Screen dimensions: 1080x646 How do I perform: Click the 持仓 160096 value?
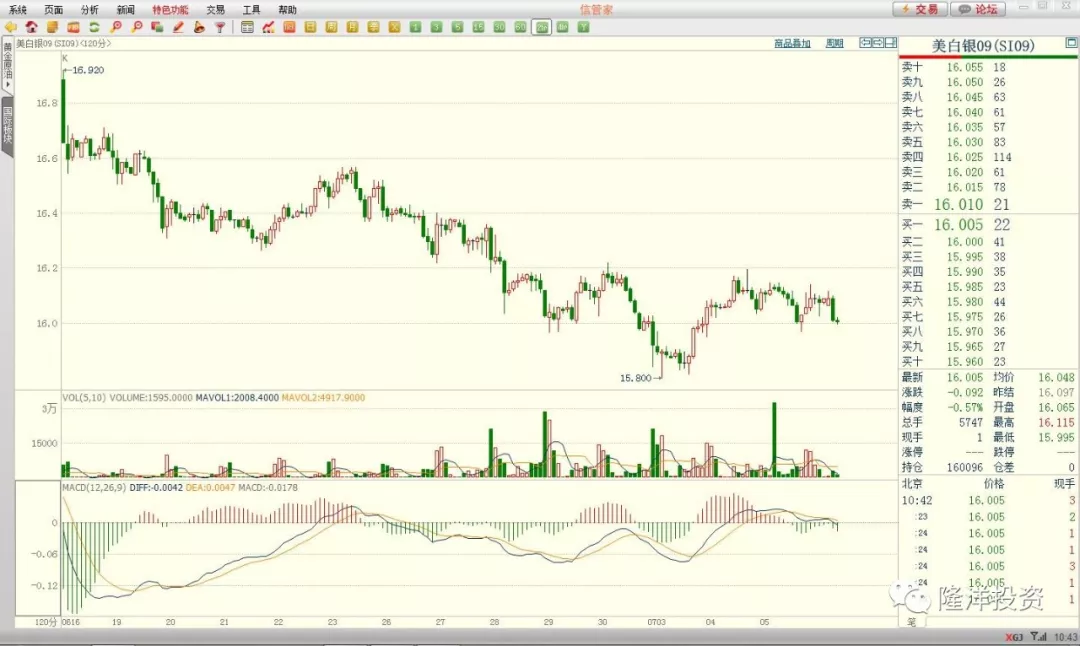(964, 467)
